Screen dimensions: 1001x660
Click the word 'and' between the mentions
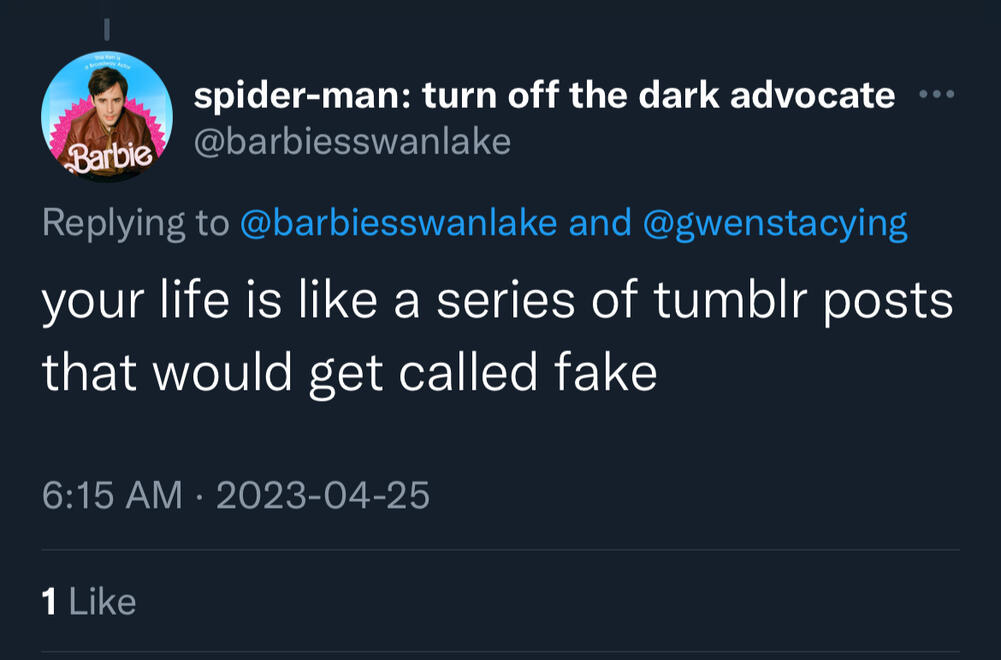point(599,223)
